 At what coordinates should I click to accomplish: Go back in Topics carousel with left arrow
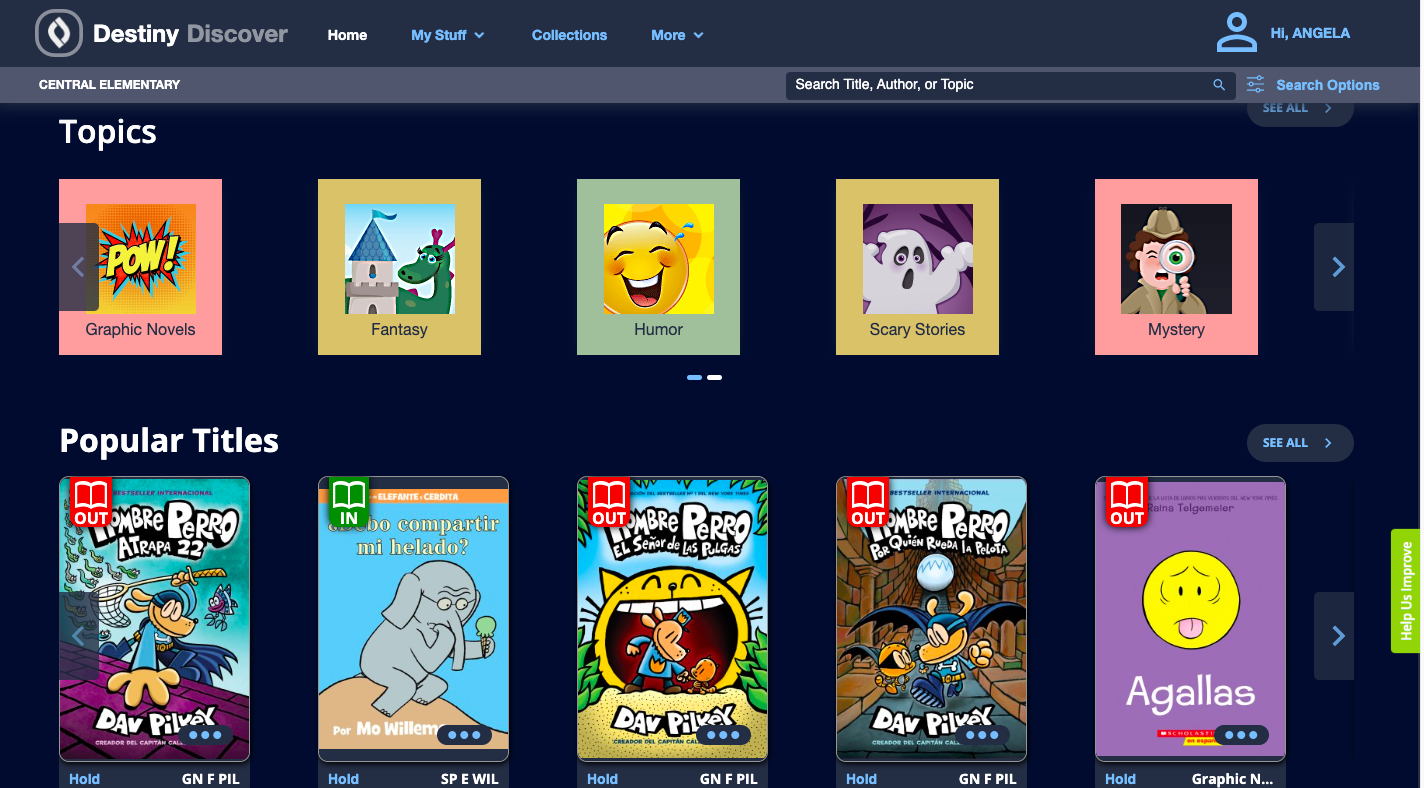pos(79,267)
